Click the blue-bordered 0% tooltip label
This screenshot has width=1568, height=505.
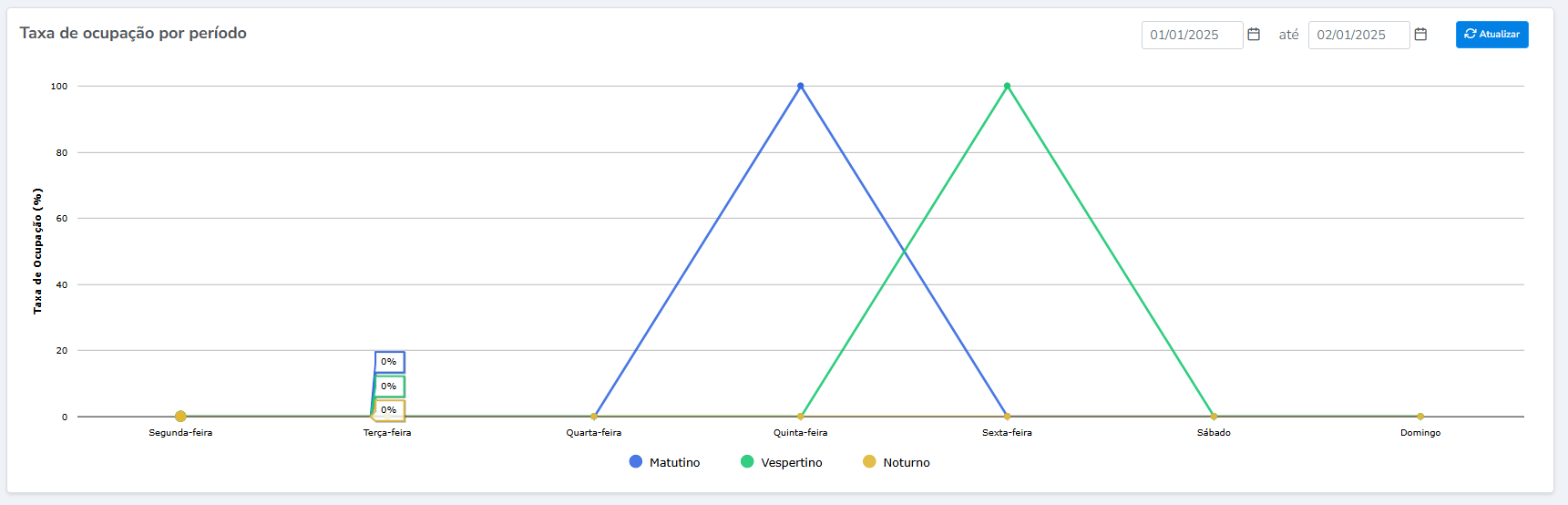389,362
